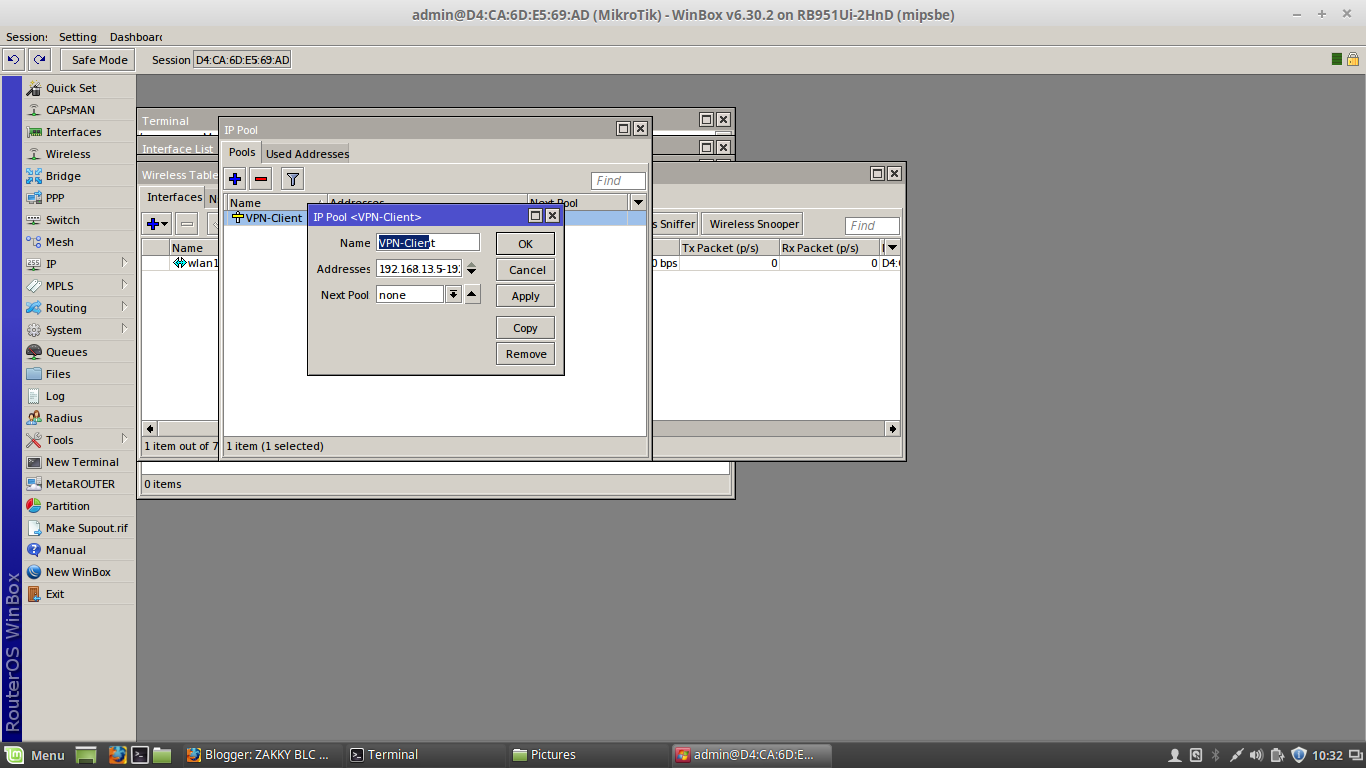Confirm dialog with OK button
This screenshot has width=1366, height=768.
pyautogui.click(x=525, y=244)
